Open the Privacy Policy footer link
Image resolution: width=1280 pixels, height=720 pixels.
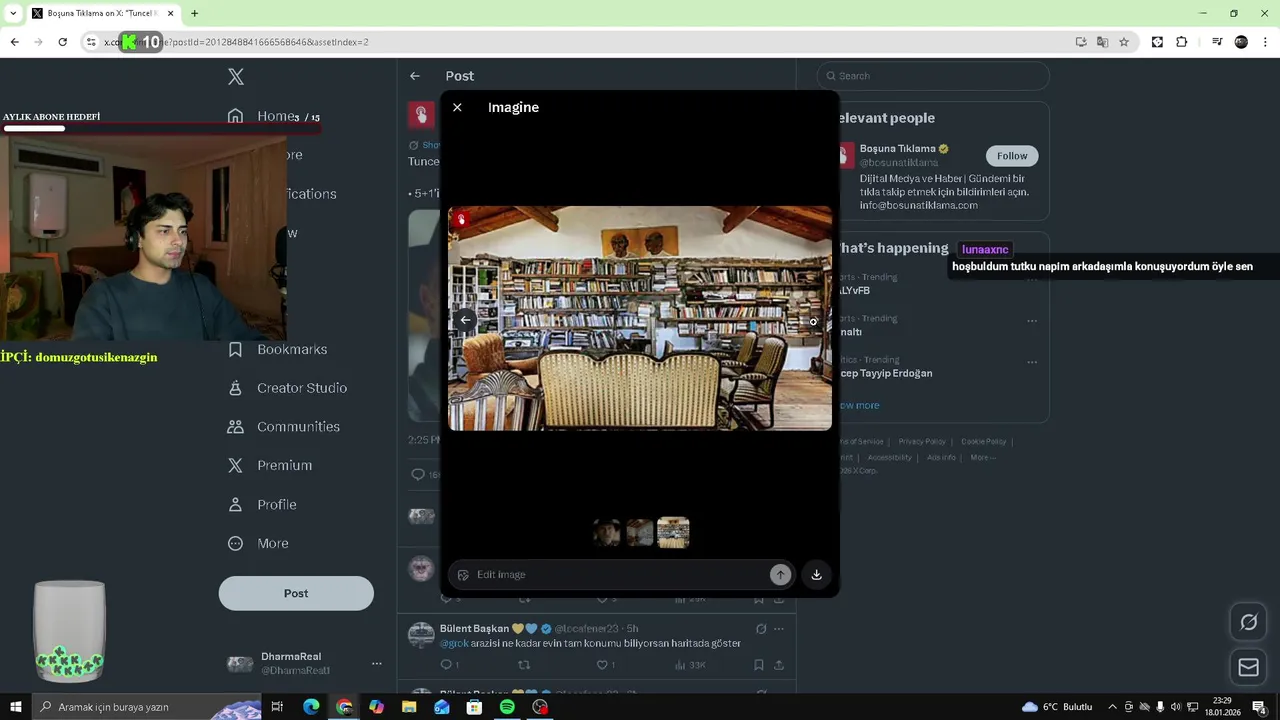921,441
